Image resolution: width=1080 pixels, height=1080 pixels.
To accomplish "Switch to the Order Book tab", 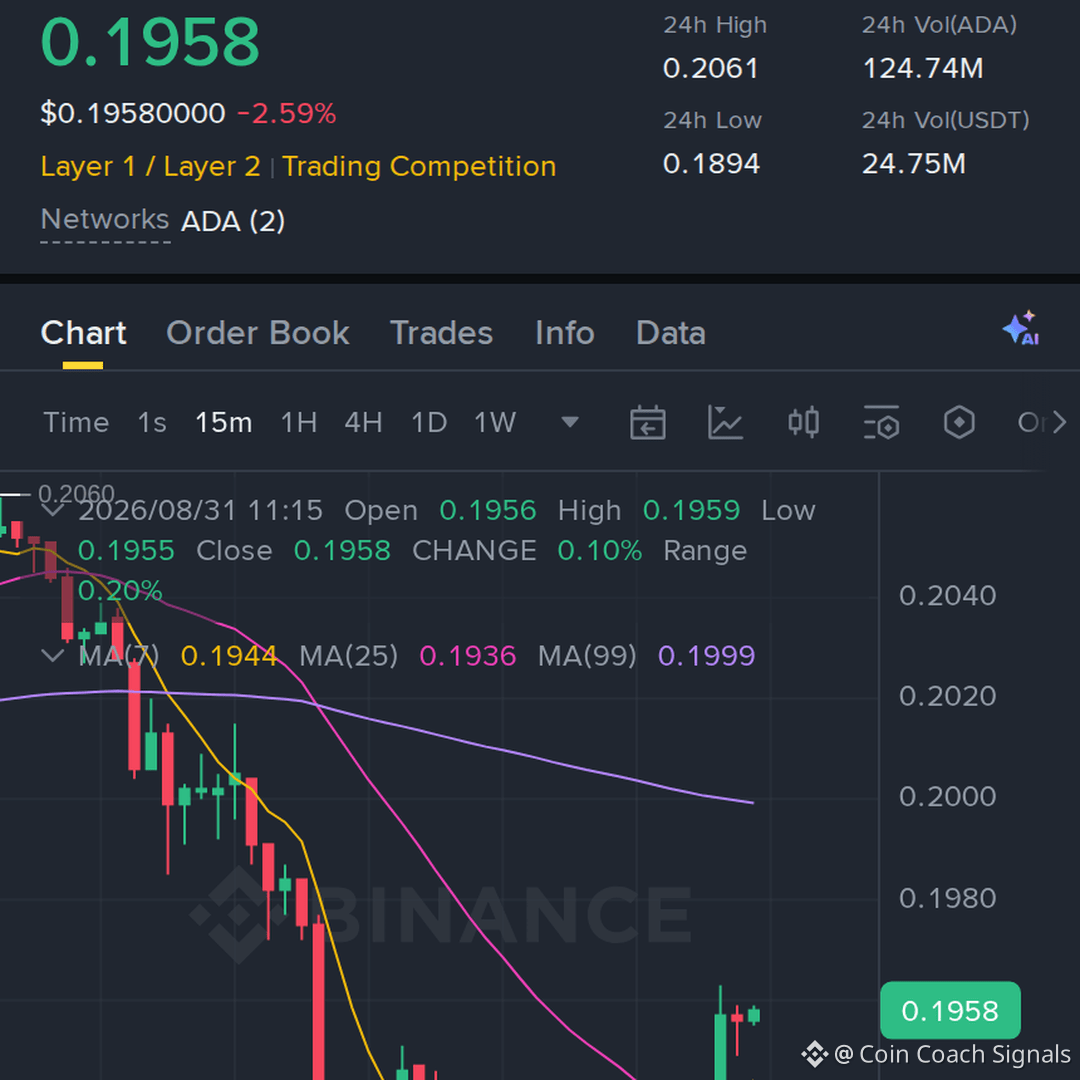I will tap(258, 333).
